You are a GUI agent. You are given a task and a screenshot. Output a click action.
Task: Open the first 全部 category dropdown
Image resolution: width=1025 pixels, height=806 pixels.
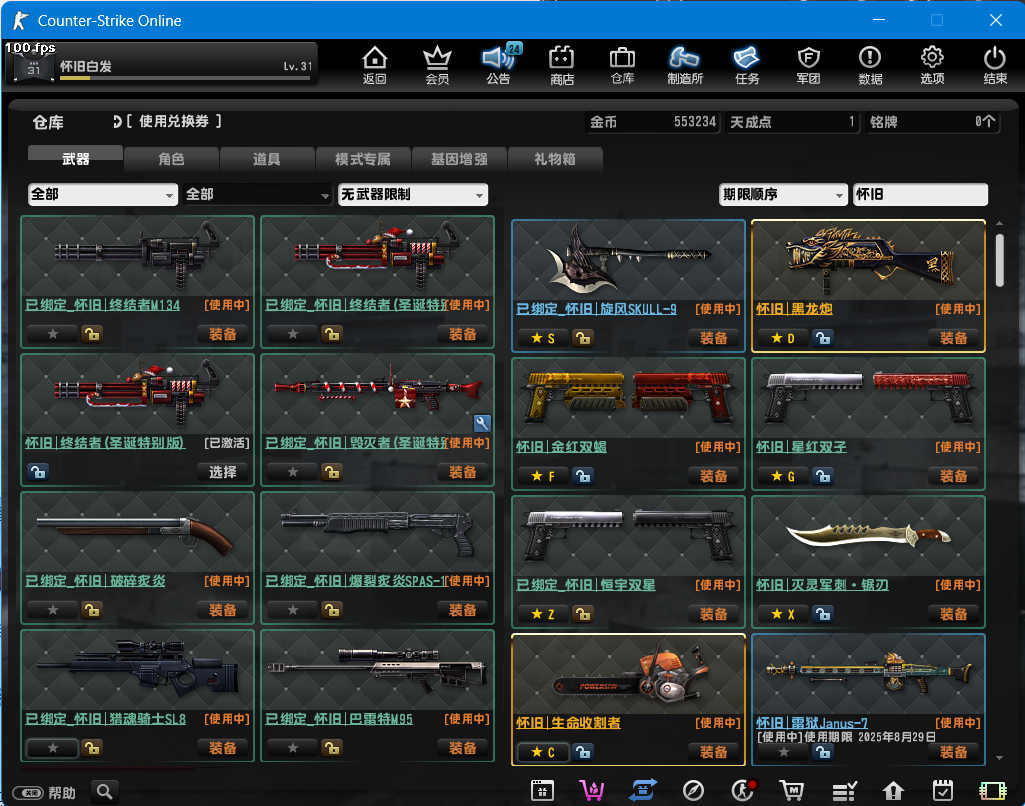103,194
